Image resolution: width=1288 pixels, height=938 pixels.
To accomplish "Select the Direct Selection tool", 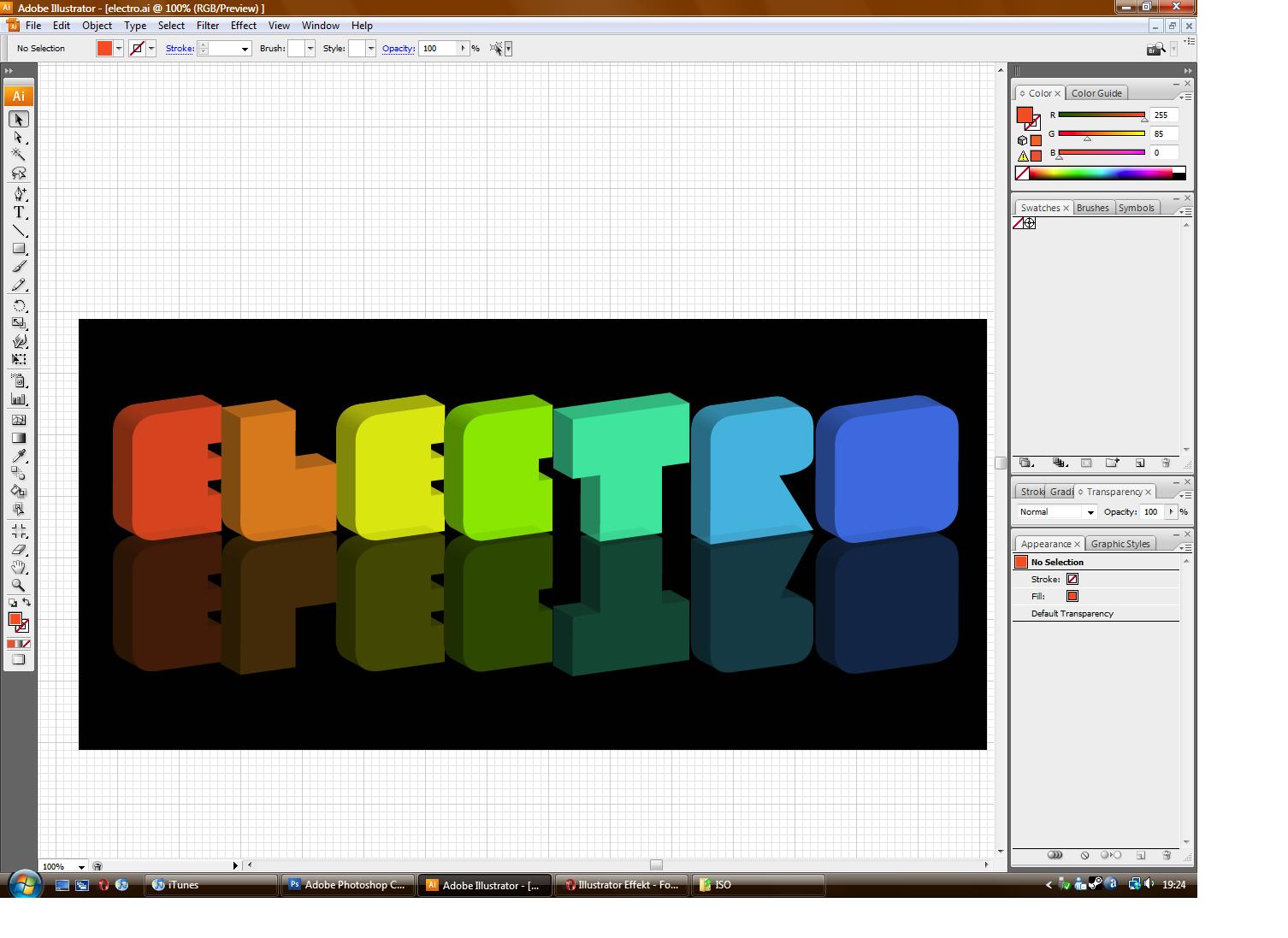I will click(x=19, y=138).
